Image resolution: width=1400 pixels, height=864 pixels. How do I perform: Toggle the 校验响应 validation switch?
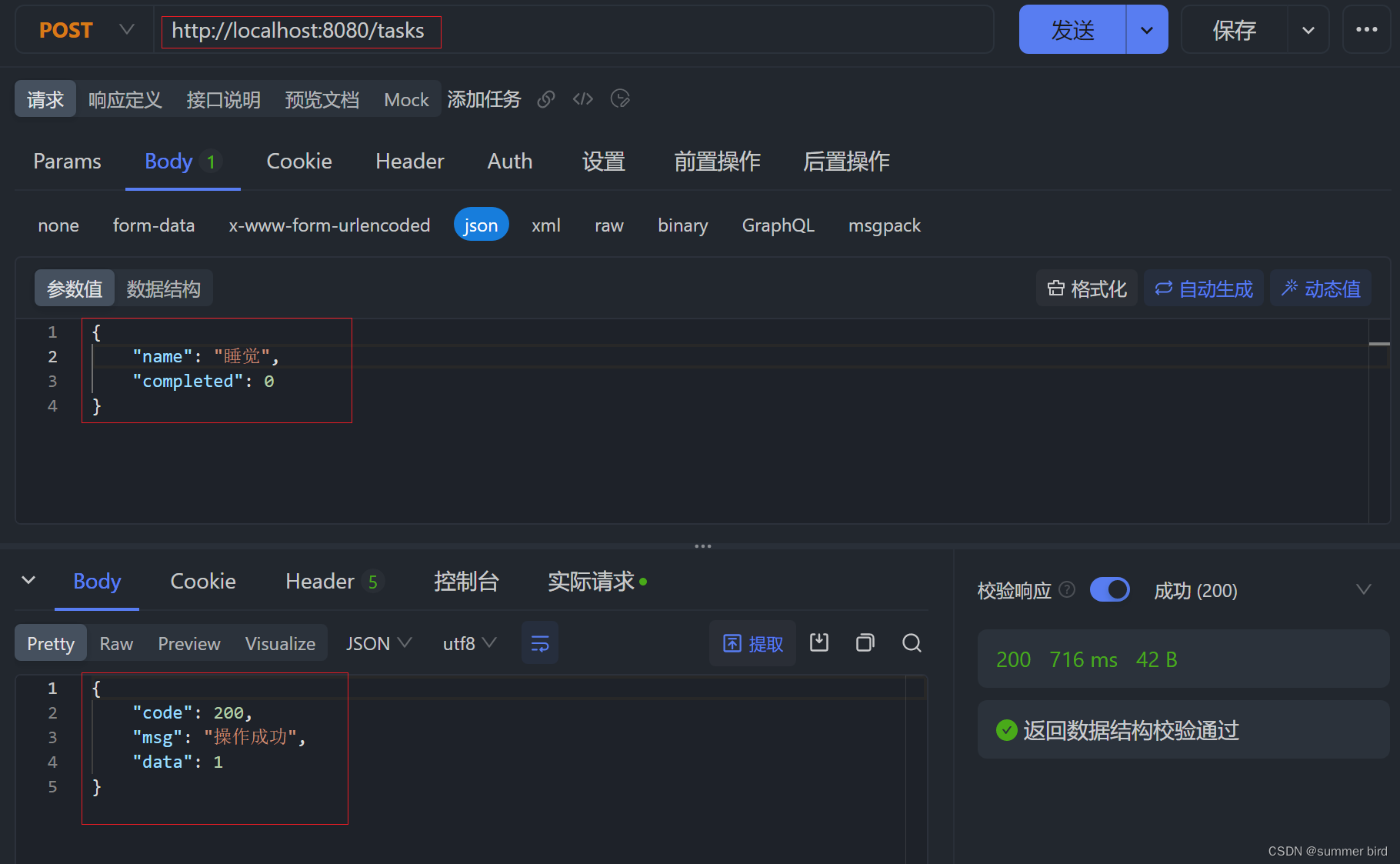pyautogui.click(x=1110, y=590)
